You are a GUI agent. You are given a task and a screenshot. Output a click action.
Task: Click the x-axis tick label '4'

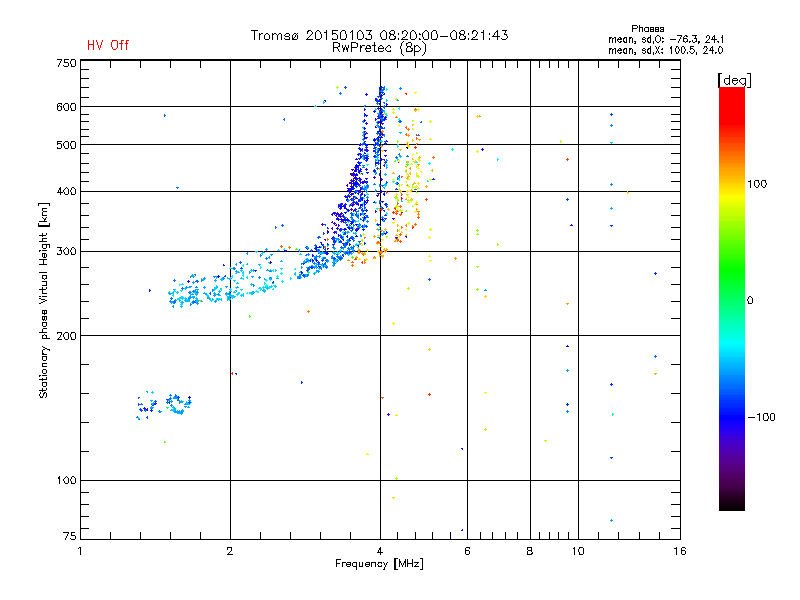[x=380, y=552]
